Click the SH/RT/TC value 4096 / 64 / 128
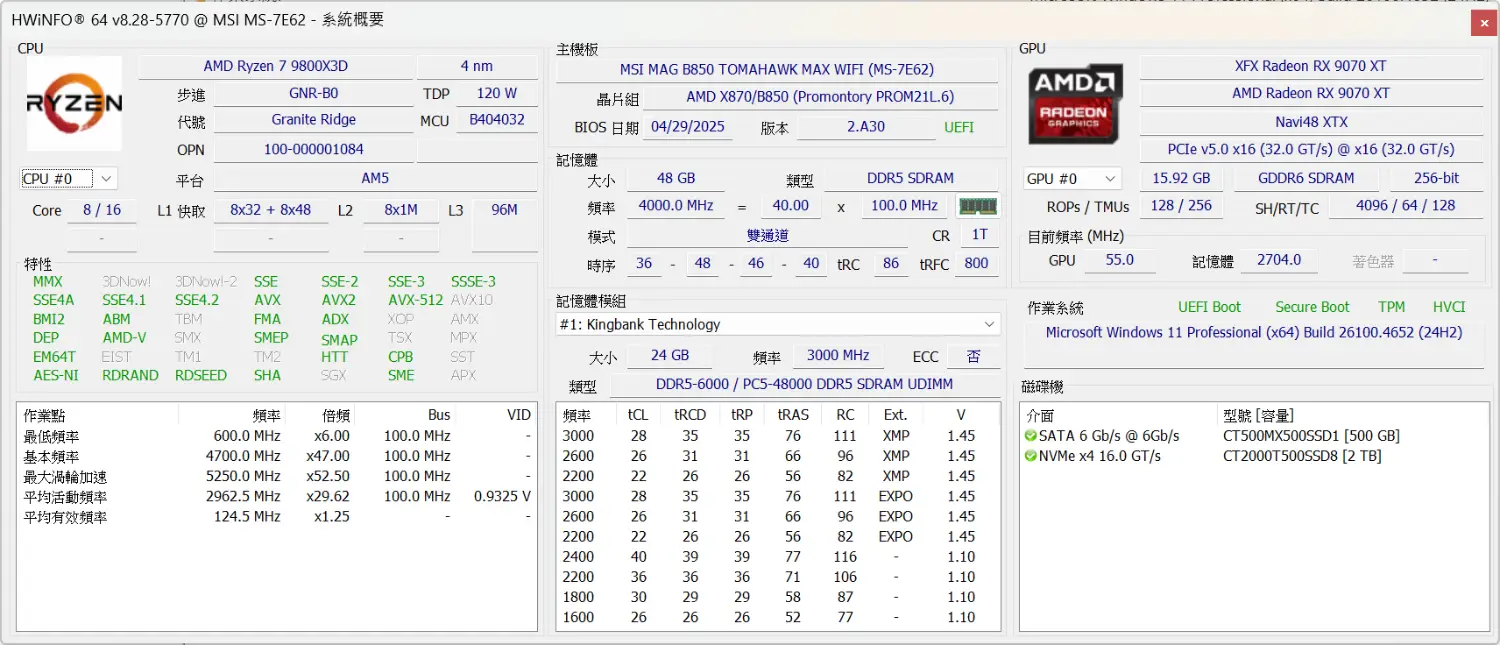The height and width of the screenshot is (645, 1500). [1405, 205]
